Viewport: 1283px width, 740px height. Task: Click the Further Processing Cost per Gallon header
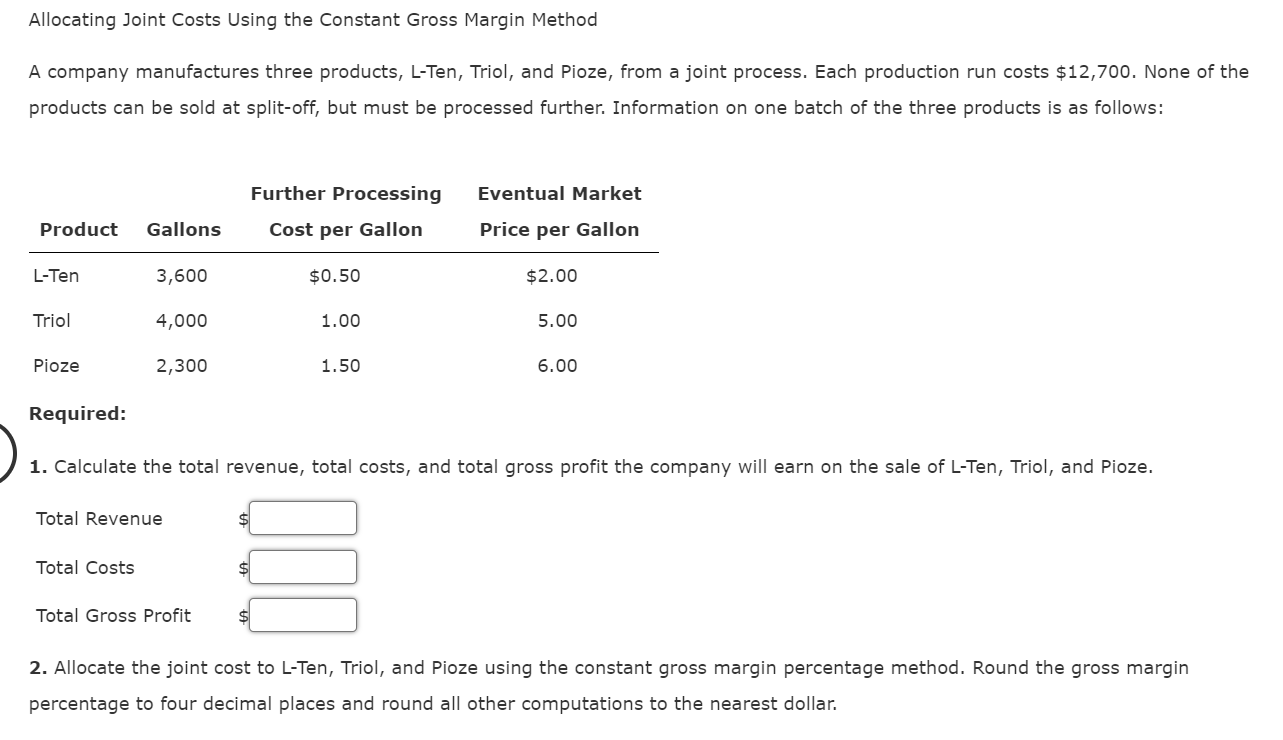click(345, 211)
